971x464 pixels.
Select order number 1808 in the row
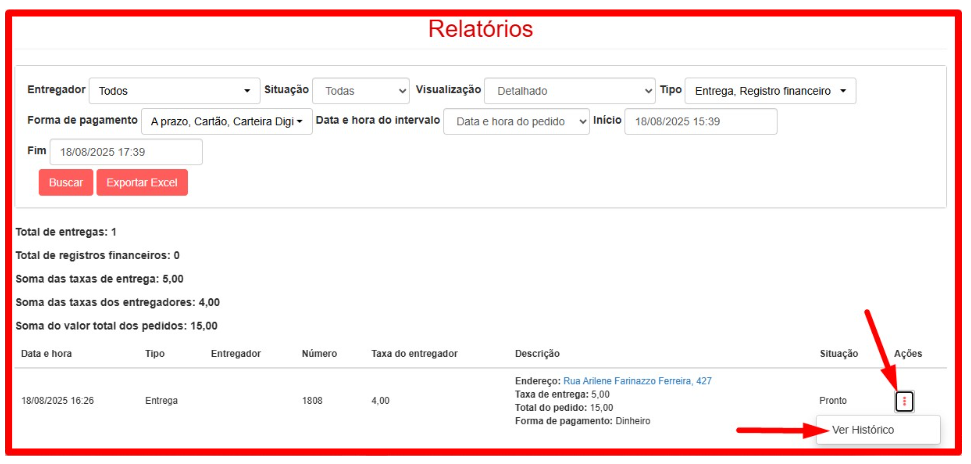313,401
